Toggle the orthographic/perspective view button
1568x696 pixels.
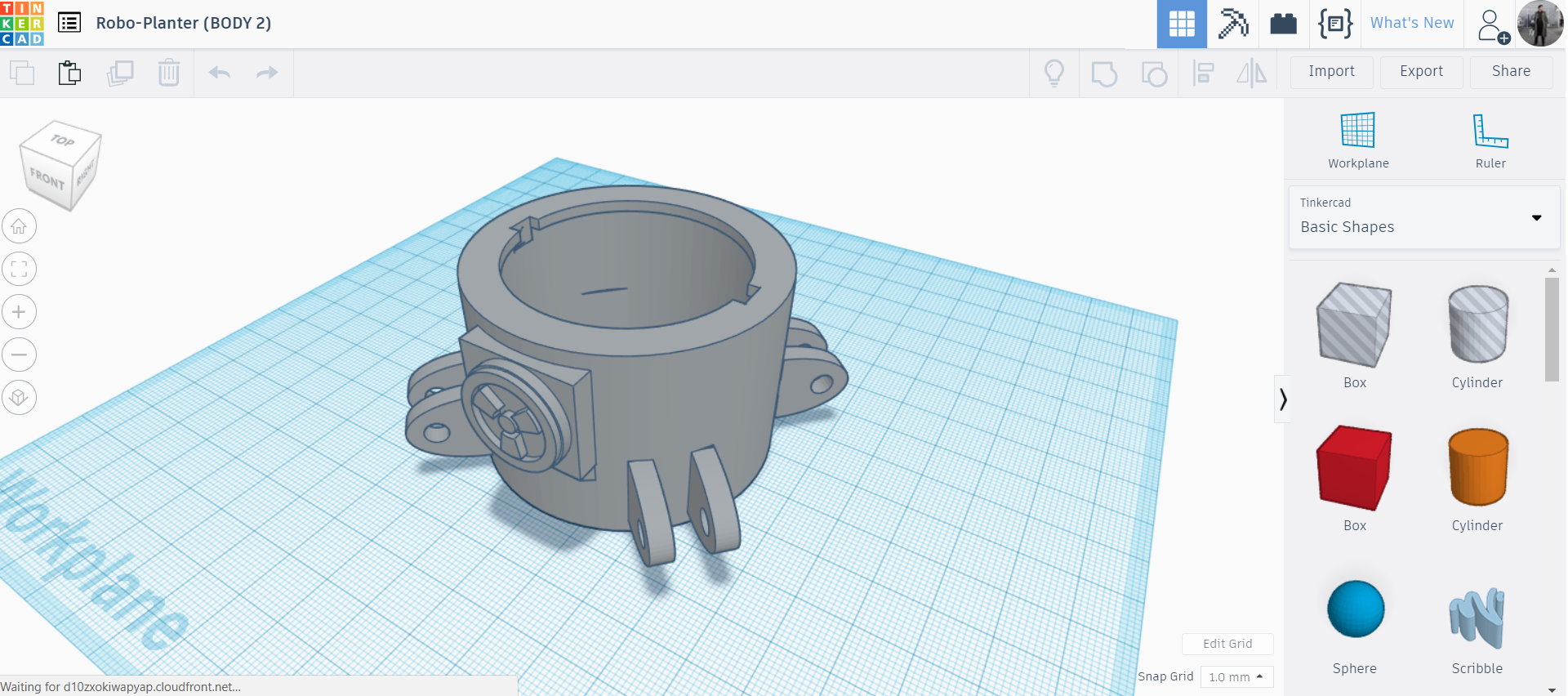click(x=19, y=398)
